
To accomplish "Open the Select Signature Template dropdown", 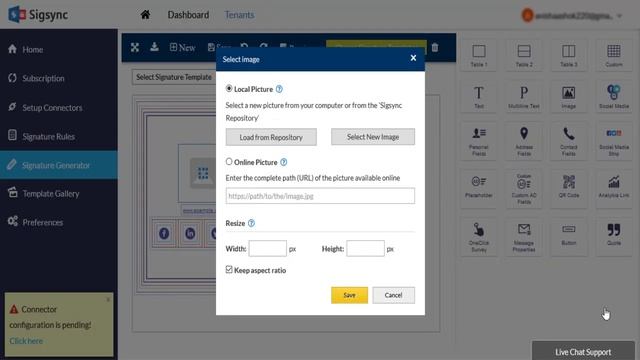I will 174,77.
